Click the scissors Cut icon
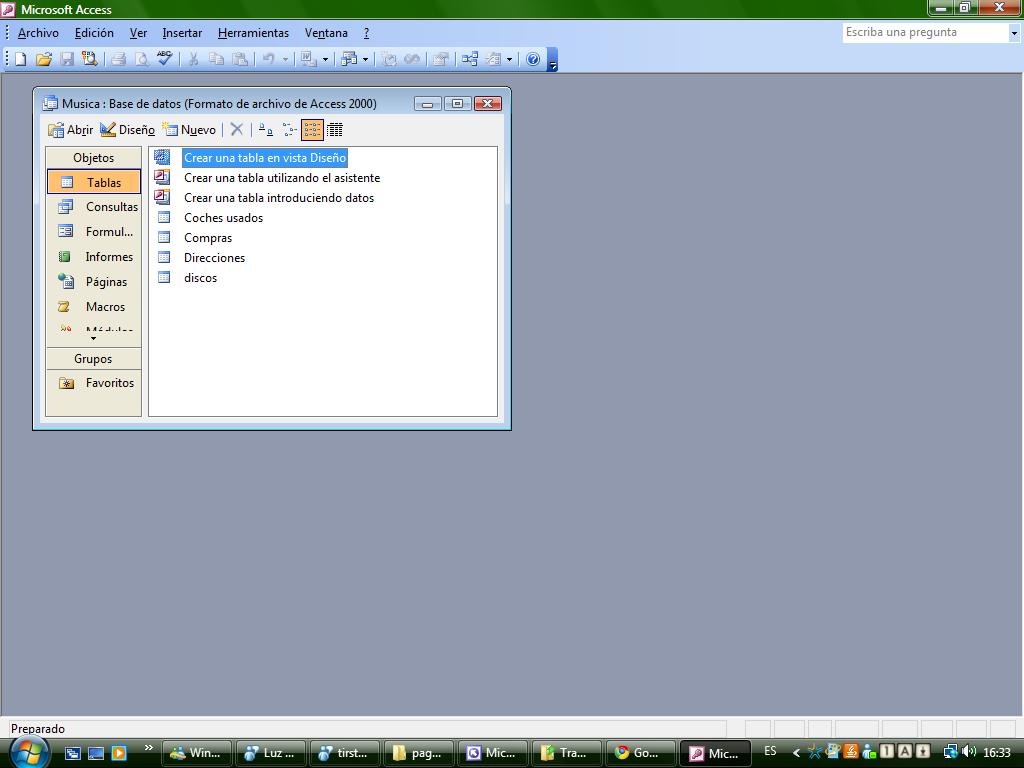Screen dimensions: 1024x768 click(193, 59)
